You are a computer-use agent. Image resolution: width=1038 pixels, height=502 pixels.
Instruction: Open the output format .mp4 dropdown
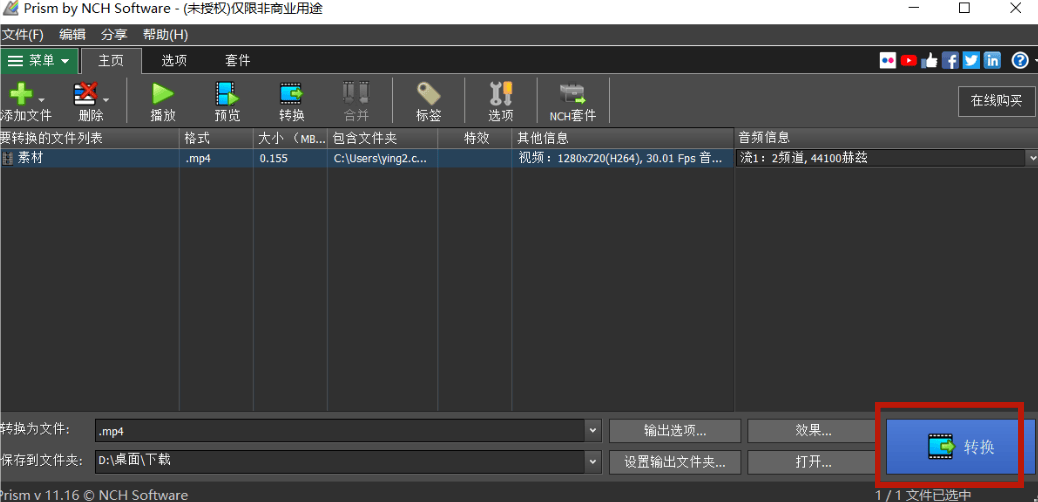click(x=592, y=431)
